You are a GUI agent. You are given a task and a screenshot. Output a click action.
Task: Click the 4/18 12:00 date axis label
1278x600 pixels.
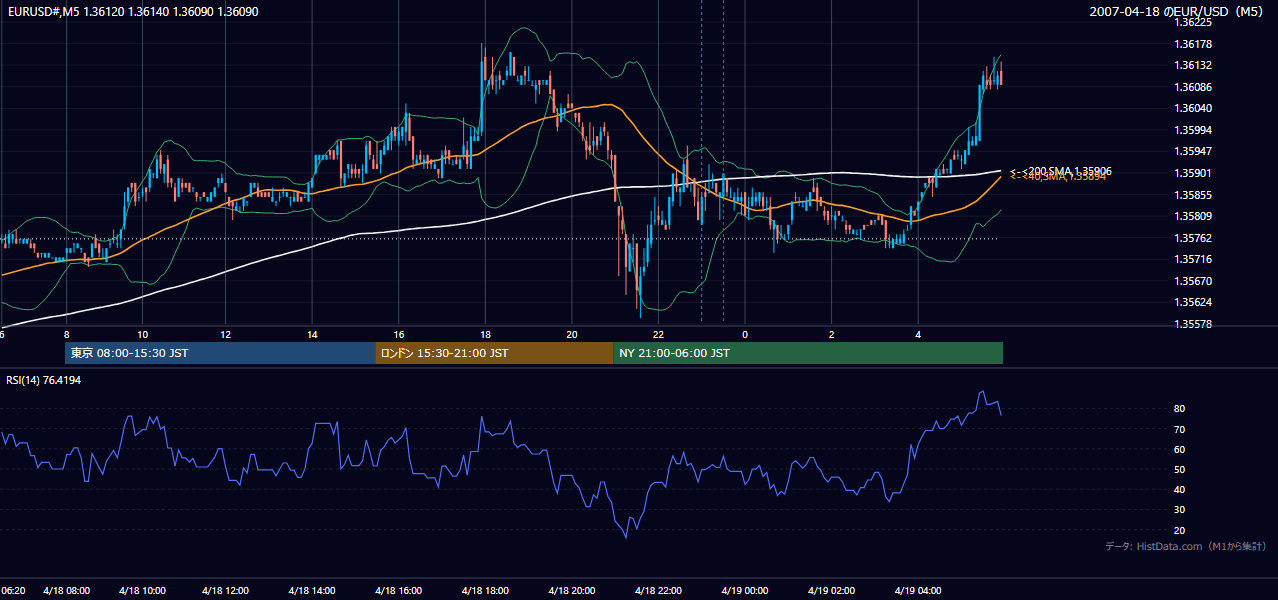click(225, 591)
